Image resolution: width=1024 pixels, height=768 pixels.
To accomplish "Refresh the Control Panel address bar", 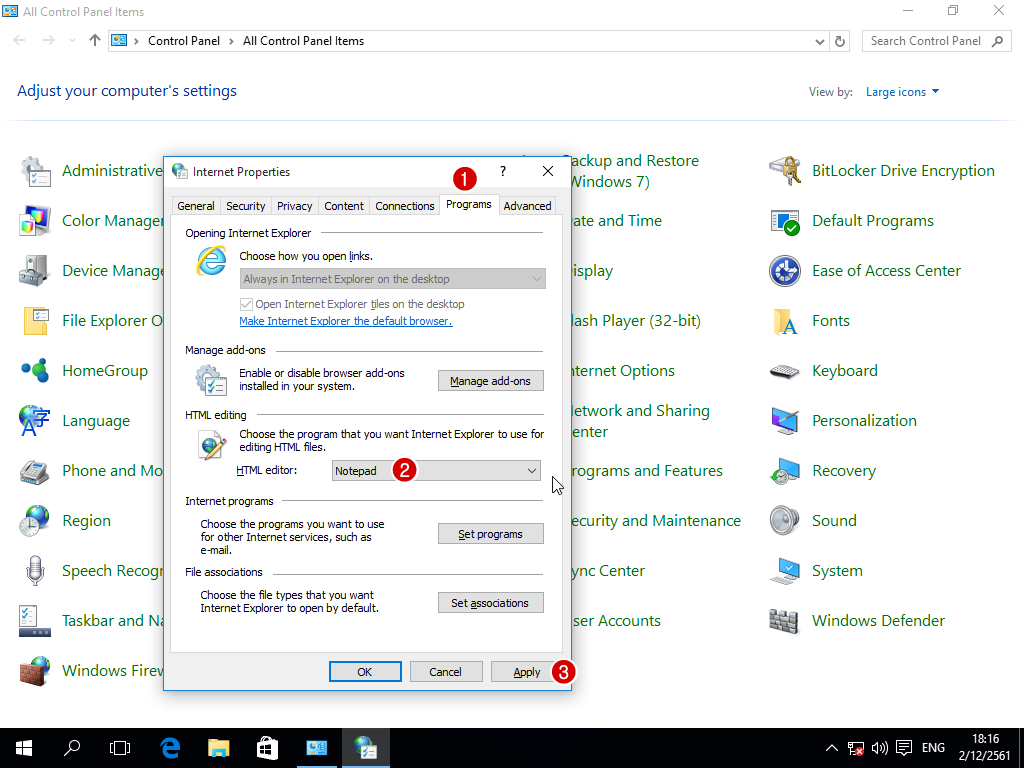I will pyautogui.click(x=840, y=41).
